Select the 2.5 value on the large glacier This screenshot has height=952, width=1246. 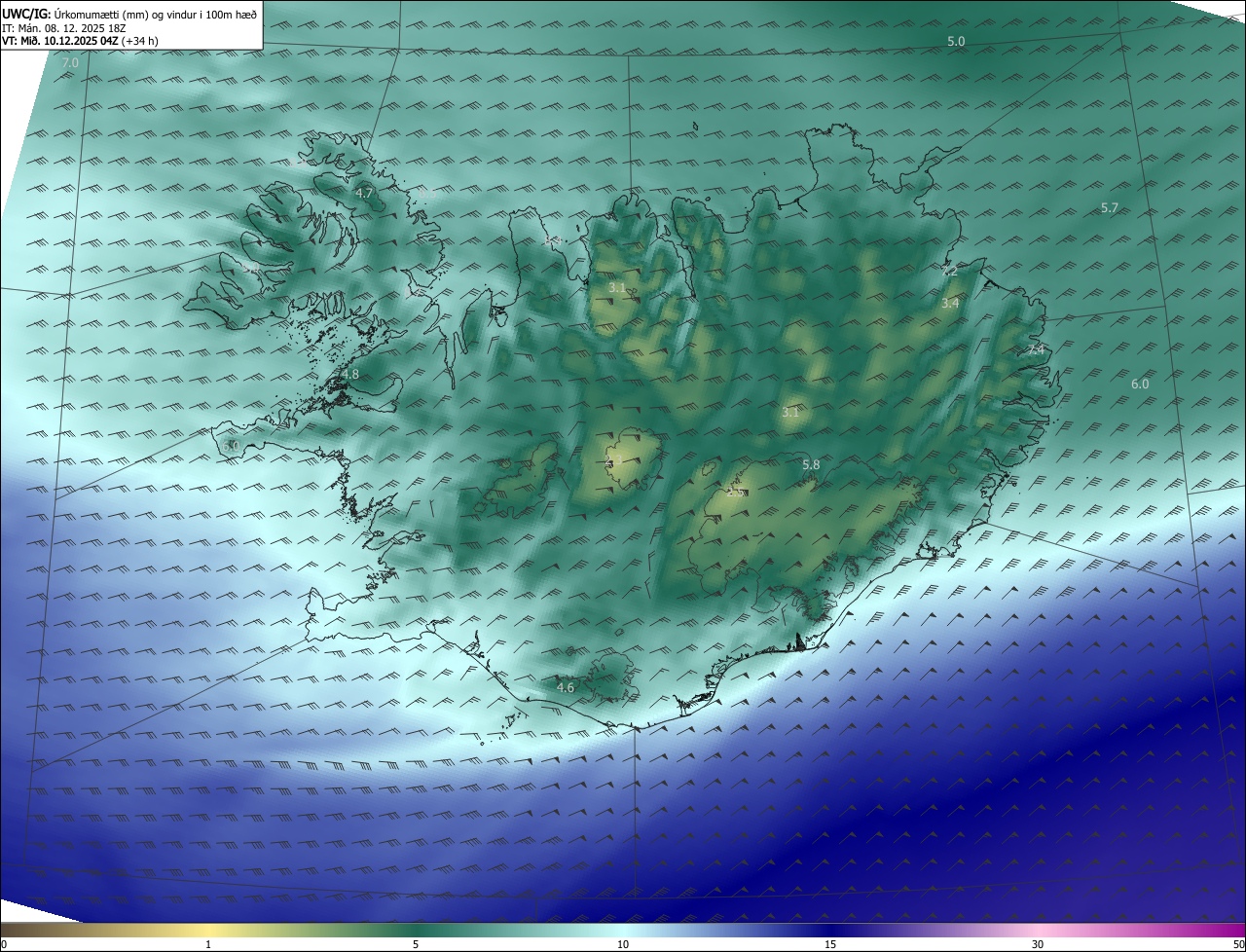click(x=735, y=493)
